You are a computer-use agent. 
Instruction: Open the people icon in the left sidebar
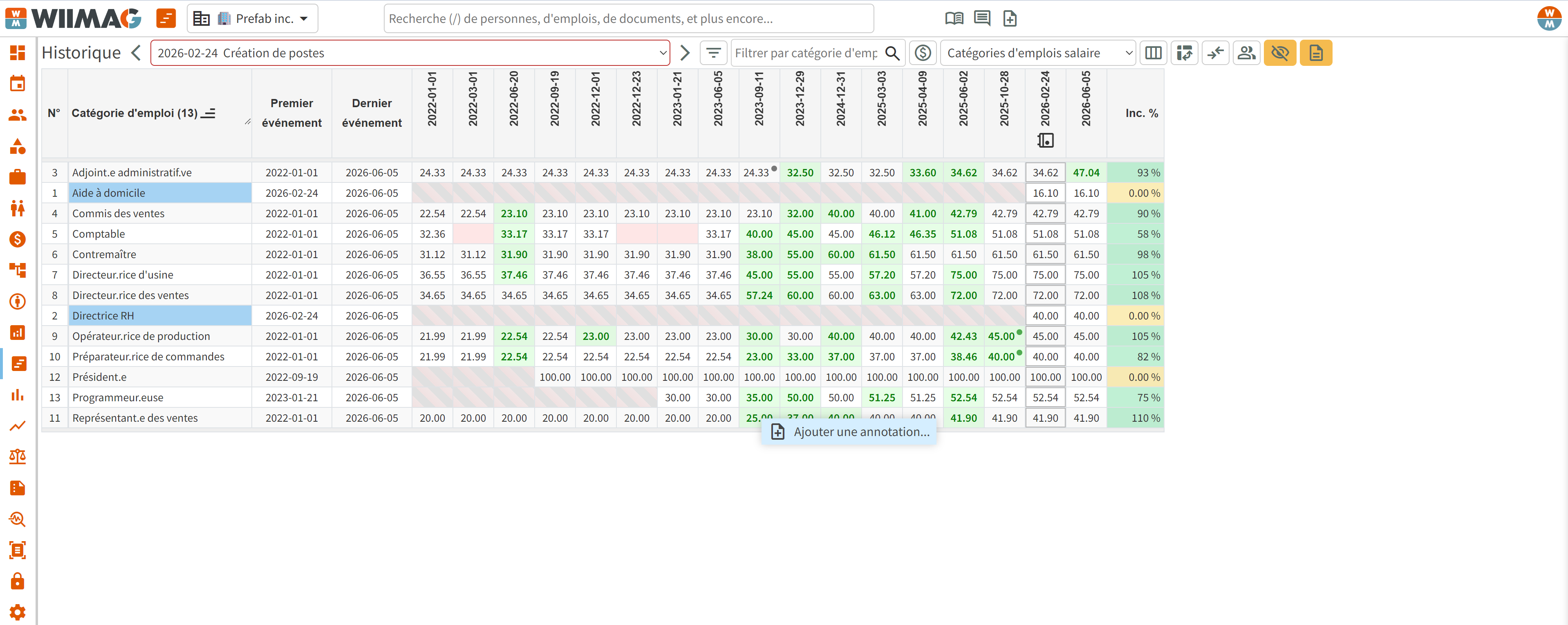point(18,115)
